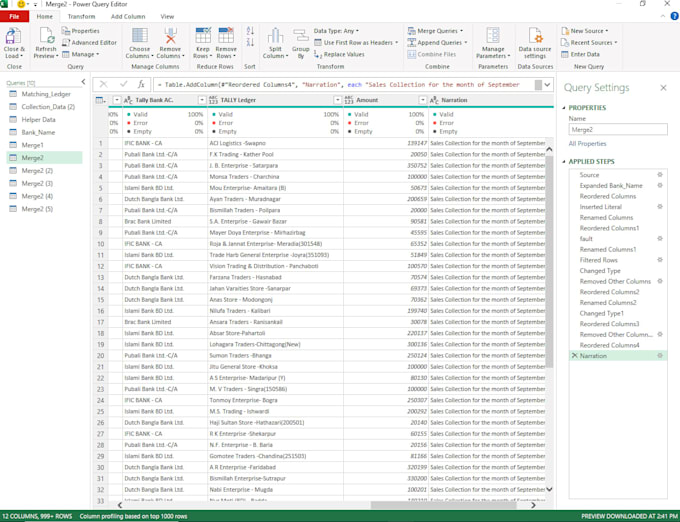Open Tally Bank AC. column filter dropdown

click(202, 100)
